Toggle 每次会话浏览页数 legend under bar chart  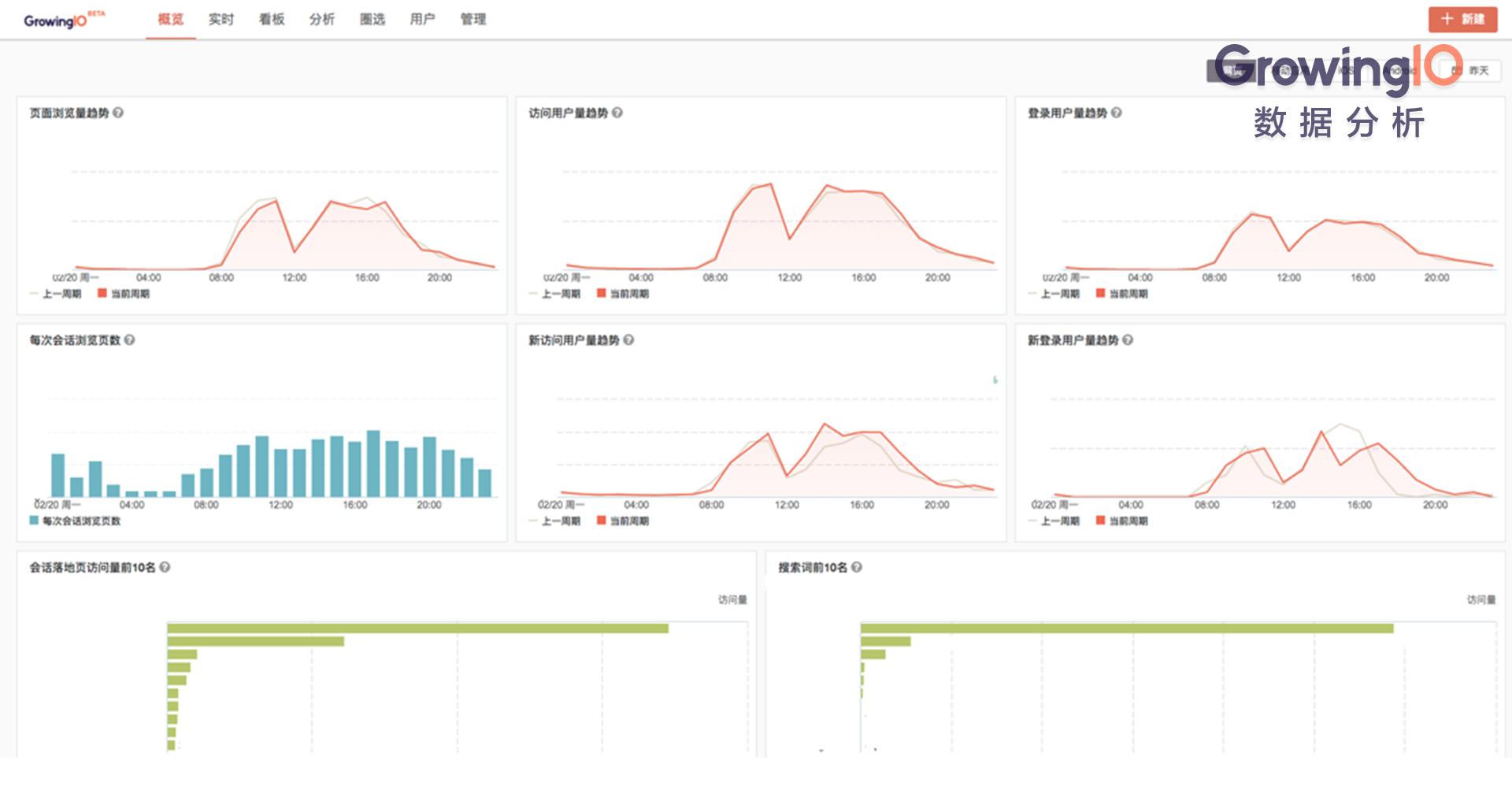click(x=75, y=521)
